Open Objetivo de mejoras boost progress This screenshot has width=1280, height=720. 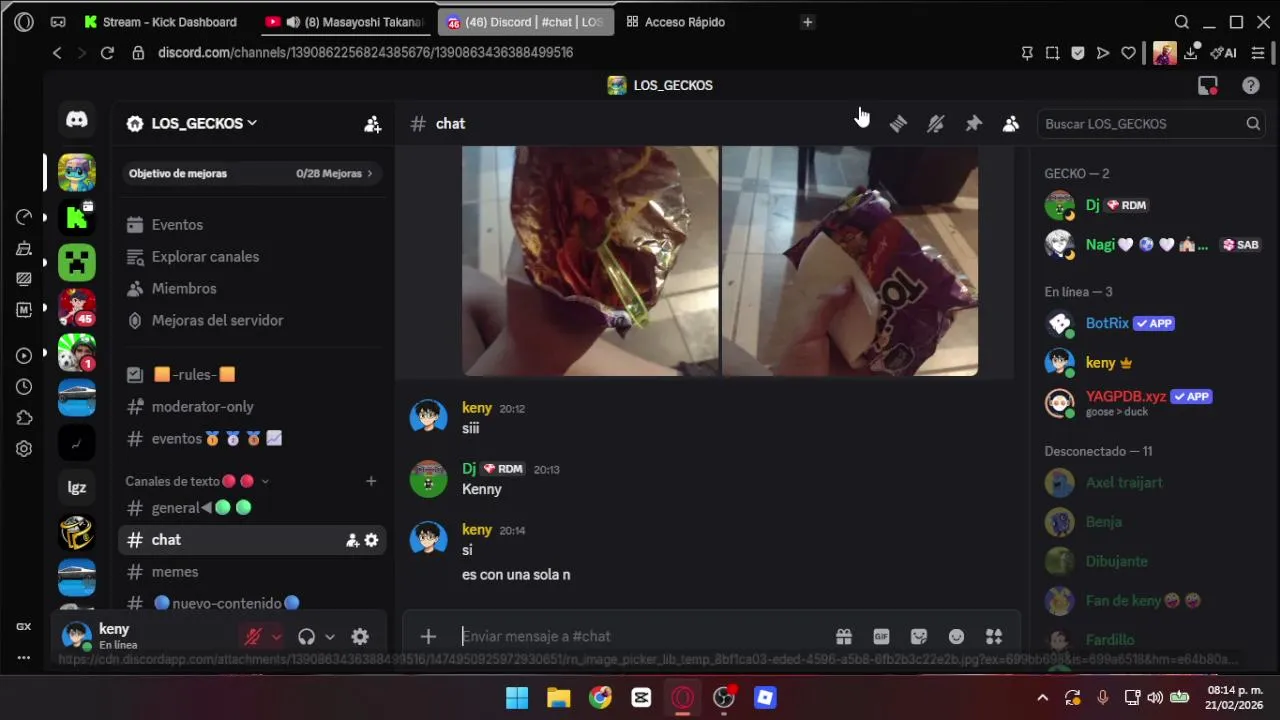click(x=250, y=173)
